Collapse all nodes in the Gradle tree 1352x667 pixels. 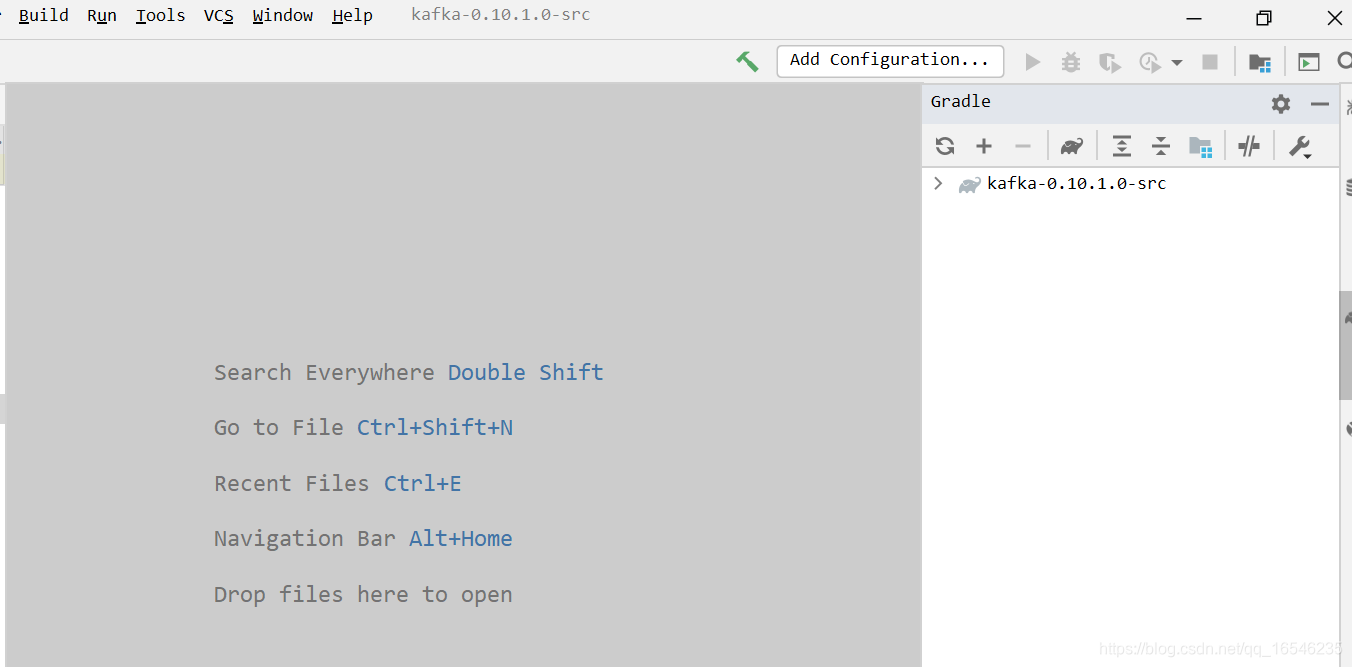pyautogui.click(x=1161, y=146)
